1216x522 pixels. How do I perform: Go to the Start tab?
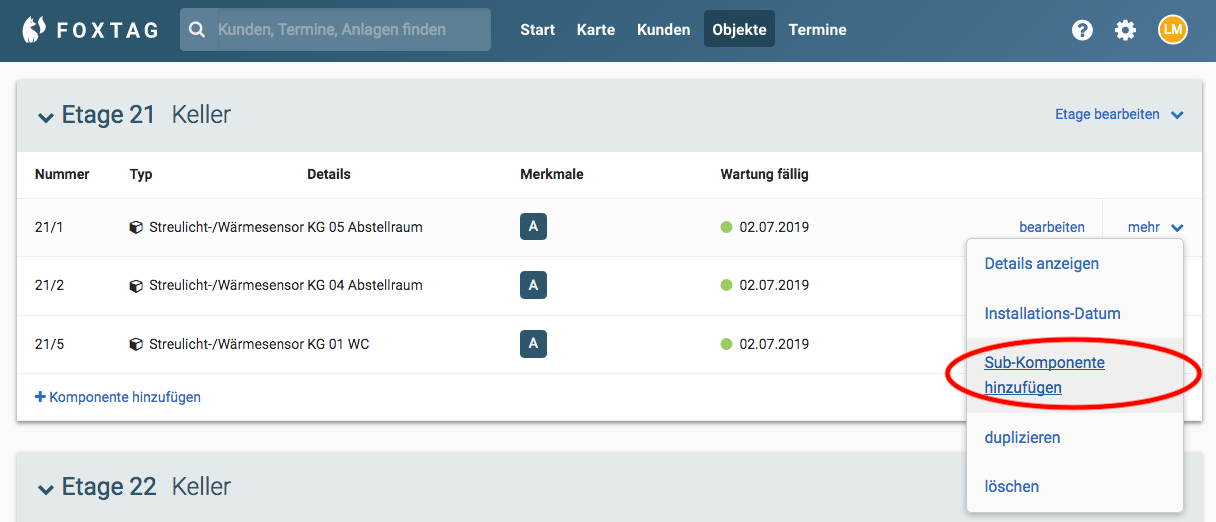[x=537, y=30]
